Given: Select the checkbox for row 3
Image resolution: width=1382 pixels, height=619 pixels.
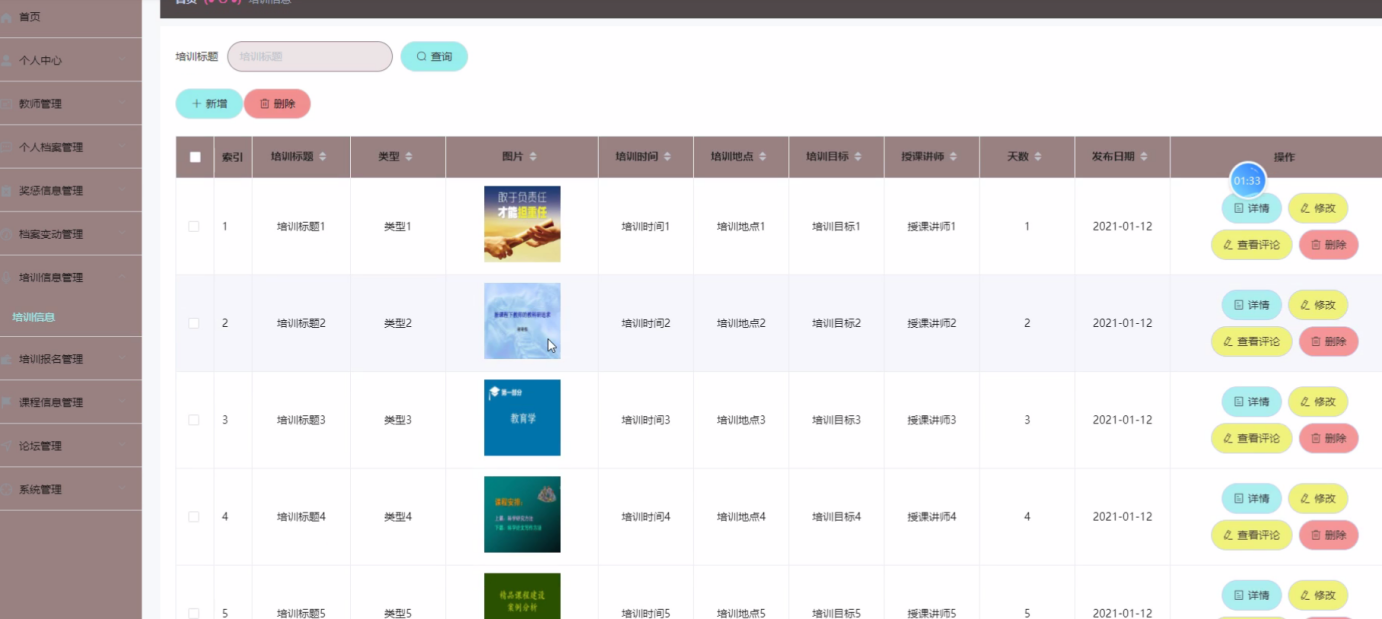Looking at the screenshot, I should pos(194,420).
